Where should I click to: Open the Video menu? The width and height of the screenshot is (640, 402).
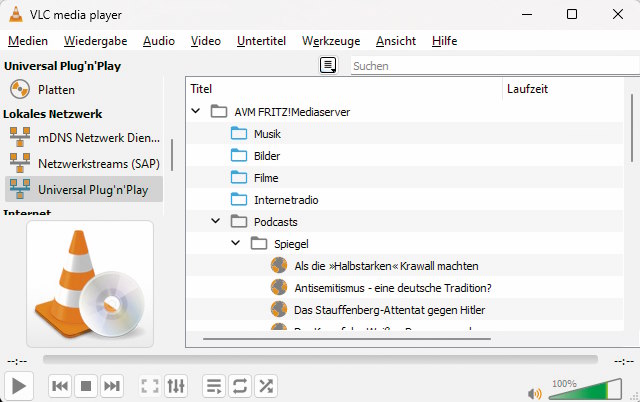coord(206,41)
